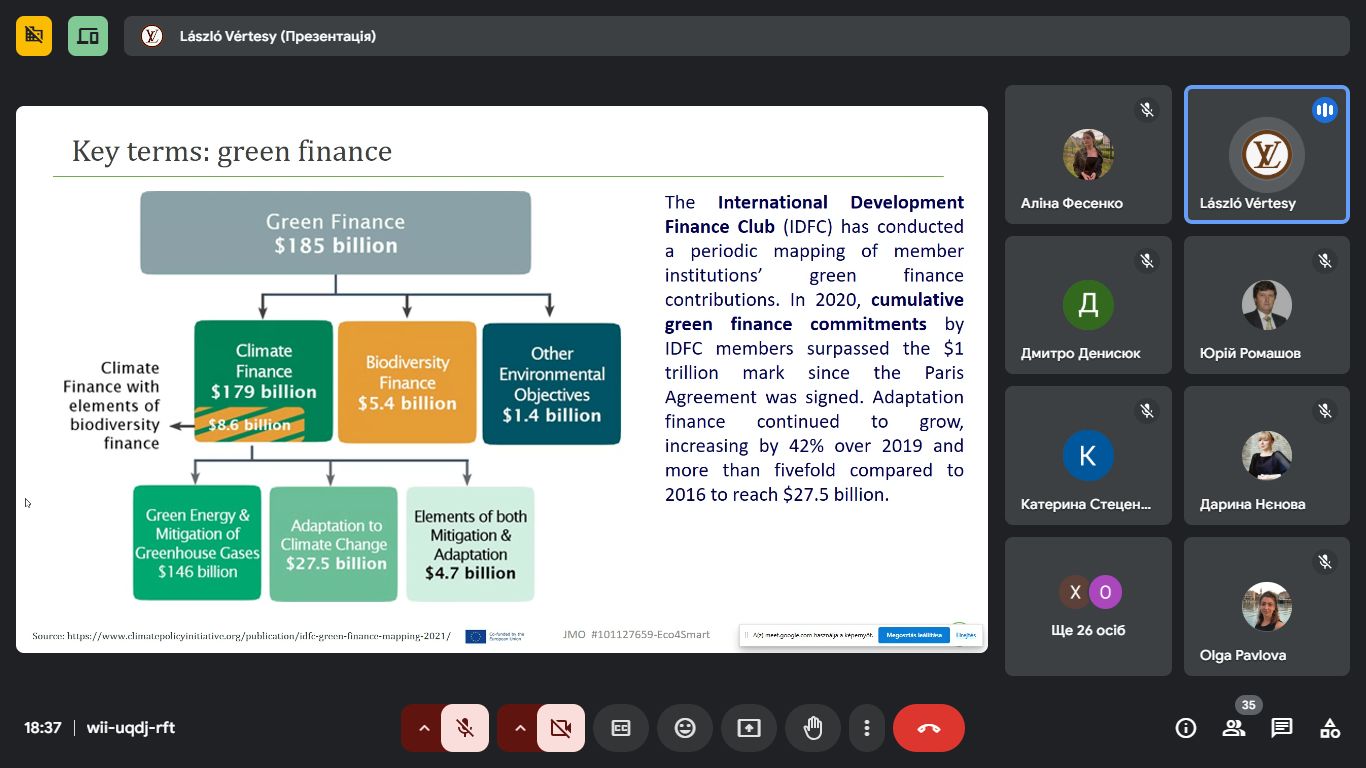Screen dimensions: 1366x768
Task: Expand video settings chevron beside camera
Action: [x=520, y=728]
